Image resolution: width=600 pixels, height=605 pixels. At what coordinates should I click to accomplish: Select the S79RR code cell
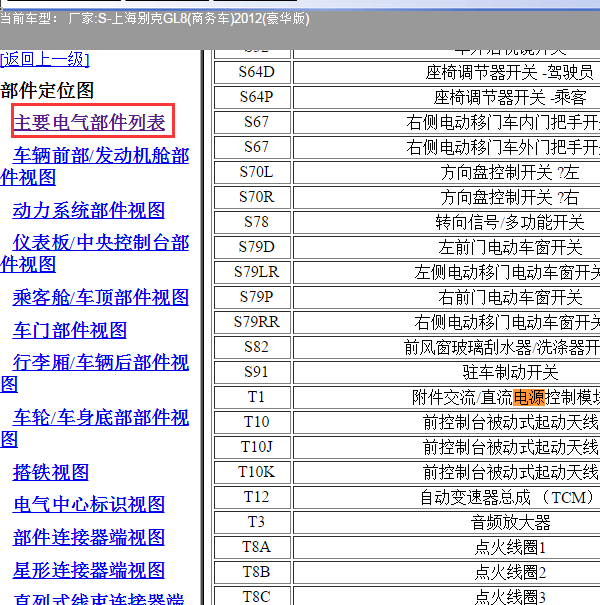pyautogui.click(x=253, y=322)
